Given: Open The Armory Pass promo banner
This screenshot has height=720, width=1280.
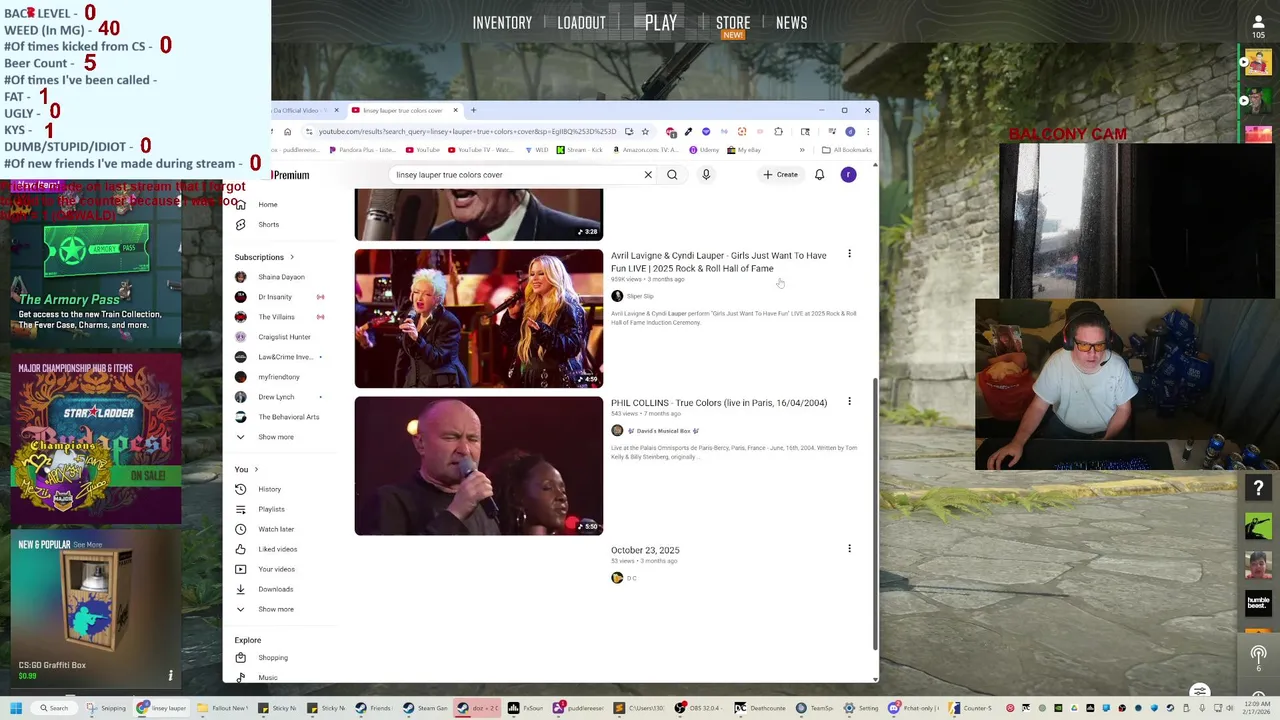Looking at the screenshot, I should coord(96,283).
